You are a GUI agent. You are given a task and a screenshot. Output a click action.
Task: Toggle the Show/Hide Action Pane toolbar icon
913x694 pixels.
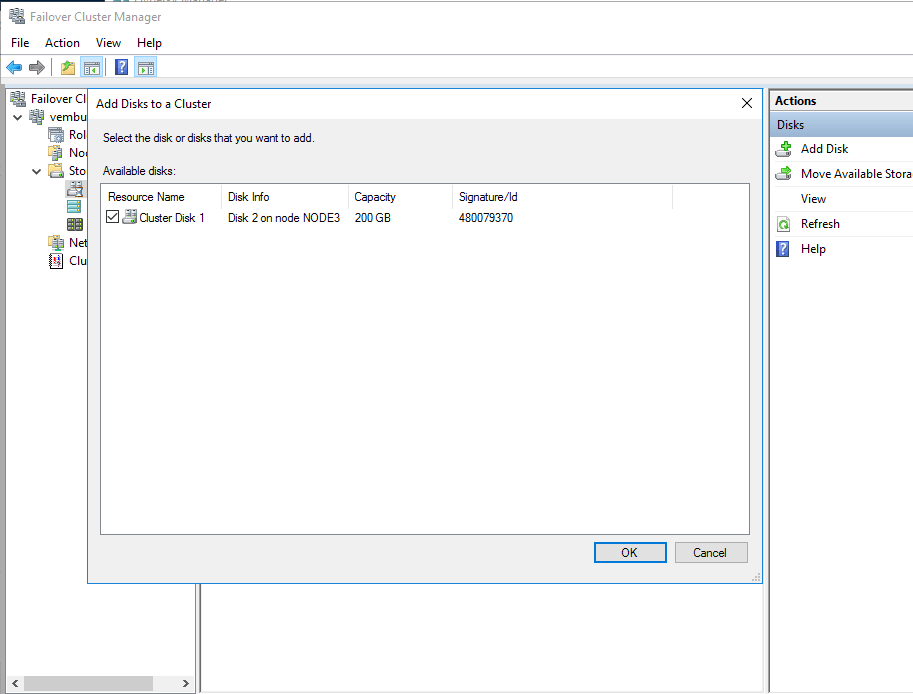(x=146, y=68)
